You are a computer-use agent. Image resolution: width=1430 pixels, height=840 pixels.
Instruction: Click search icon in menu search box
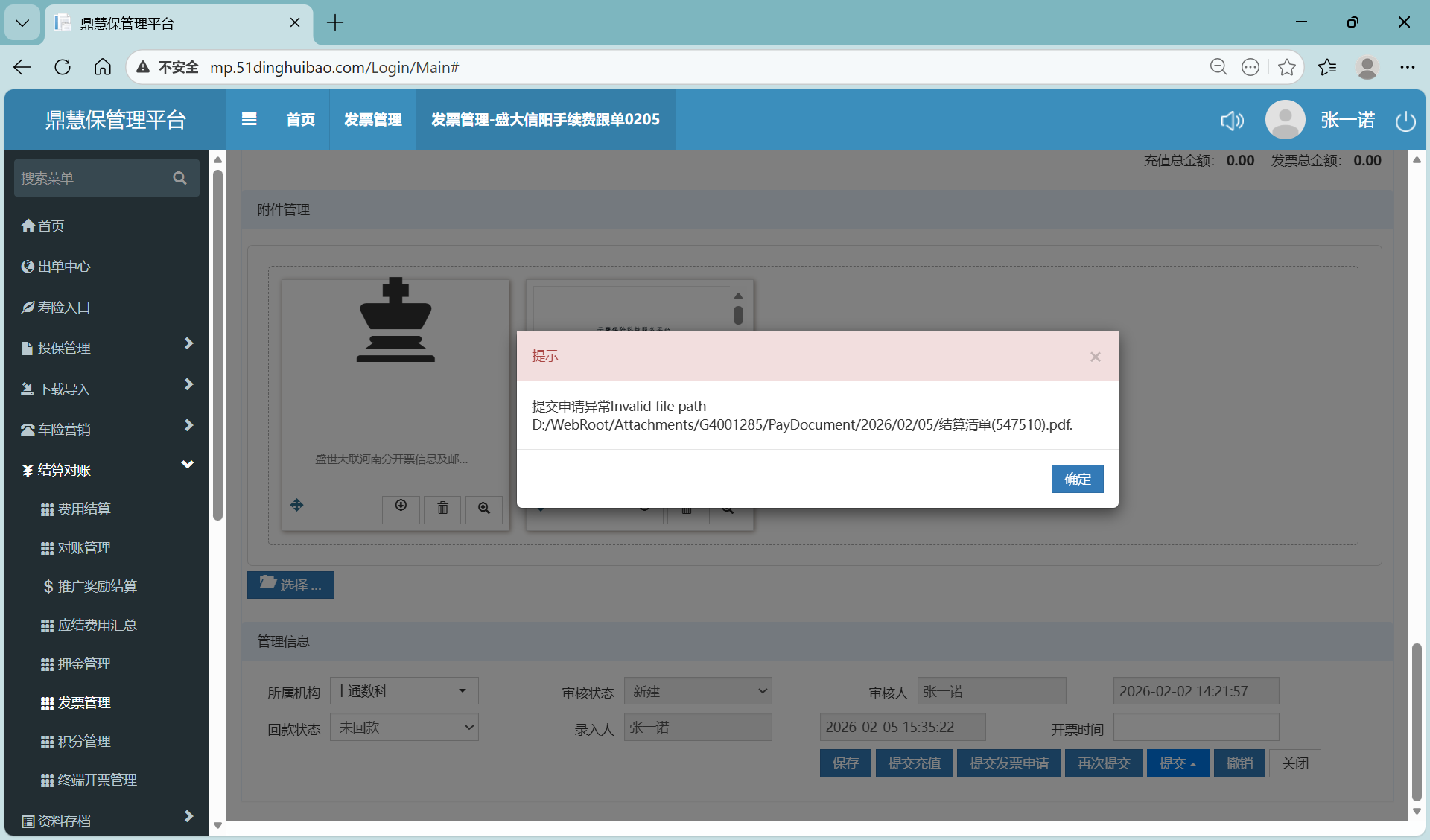[x=179, y=178]
